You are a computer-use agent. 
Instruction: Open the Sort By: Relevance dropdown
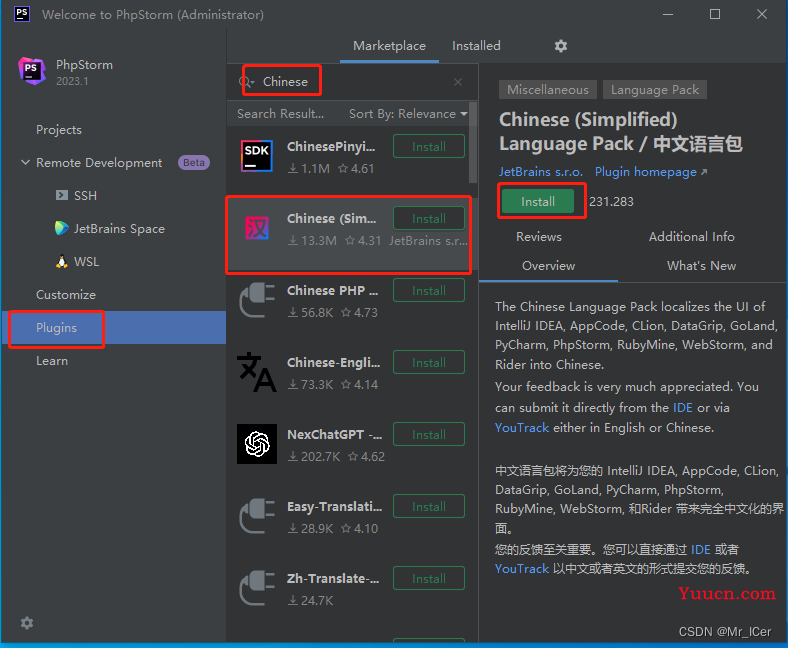(x=408, y=114)
